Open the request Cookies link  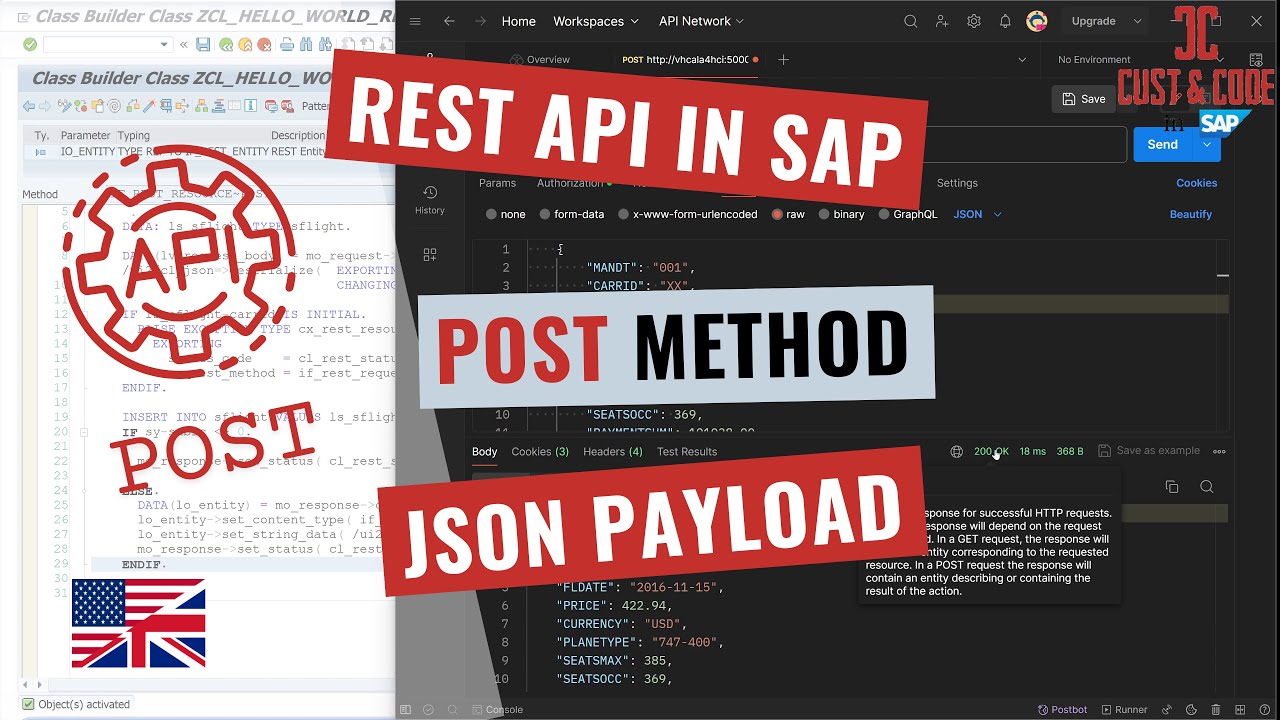coord(1197,183)
